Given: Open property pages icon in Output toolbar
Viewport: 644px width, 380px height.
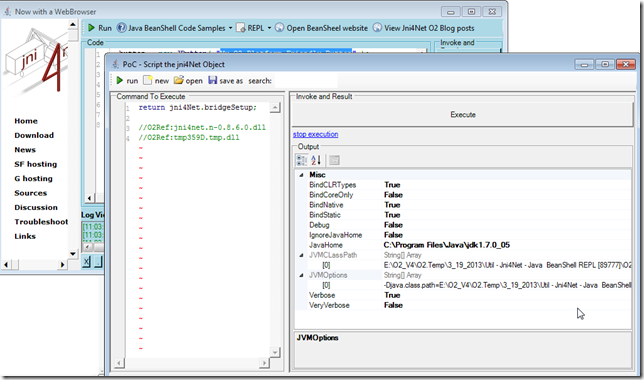Looking at the screenshot, I should [x=334, y=160].
